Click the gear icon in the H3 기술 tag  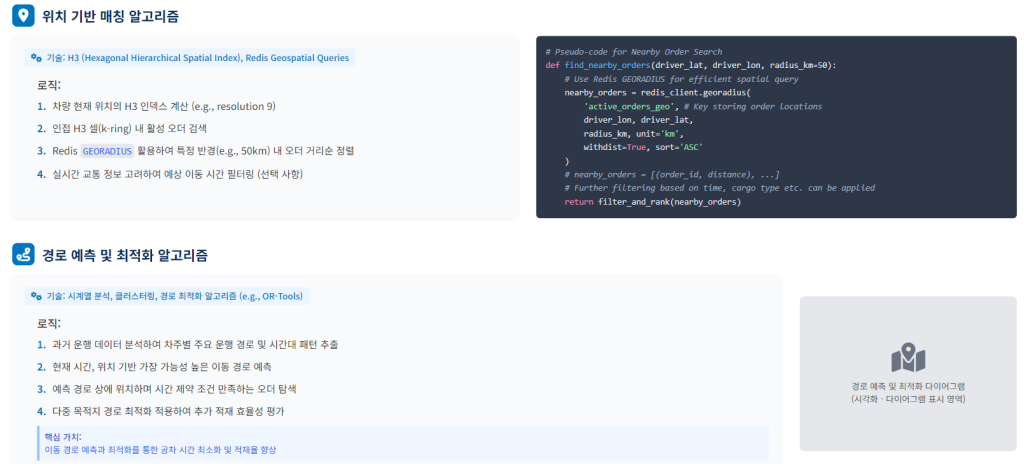click(36, 58)
